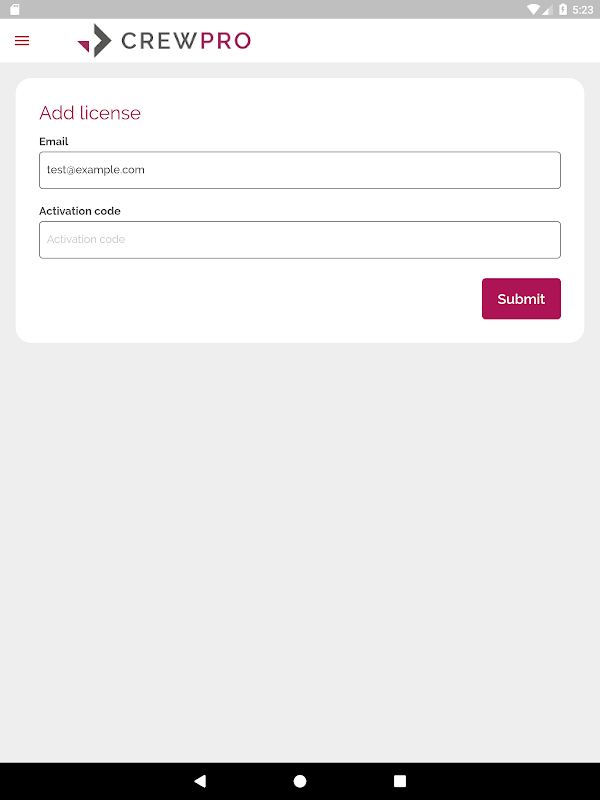Focus the Email input field
This screenshot has width=600, height=800.
(300, 170)
